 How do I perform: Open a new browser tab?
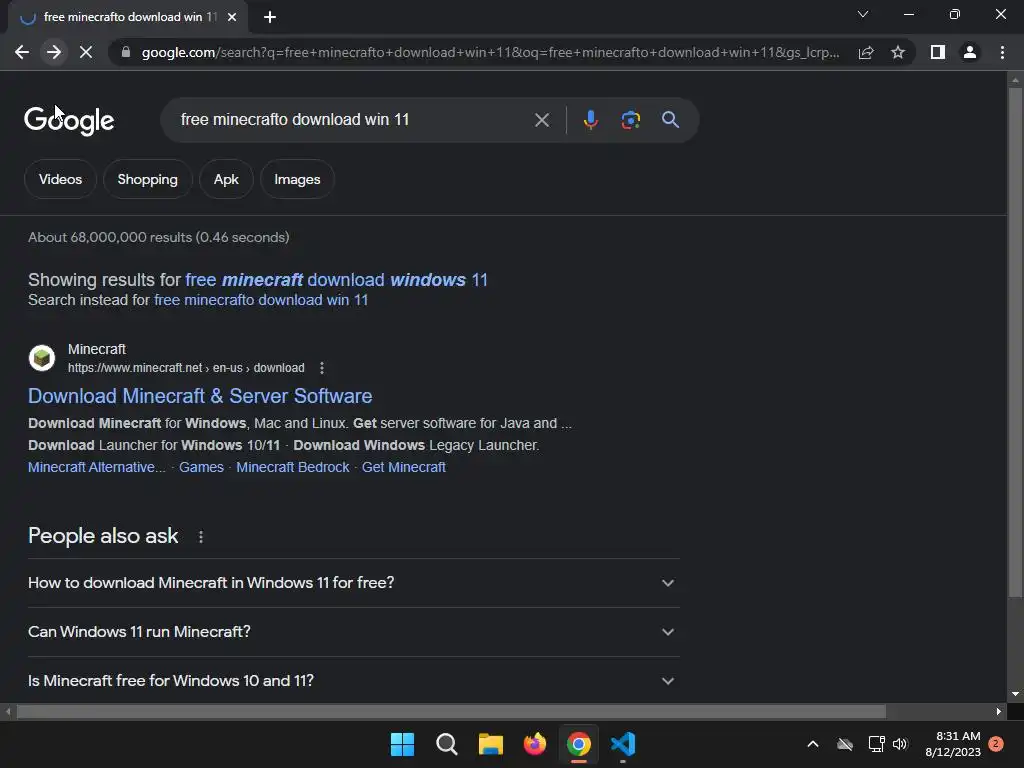click(270, 18)
